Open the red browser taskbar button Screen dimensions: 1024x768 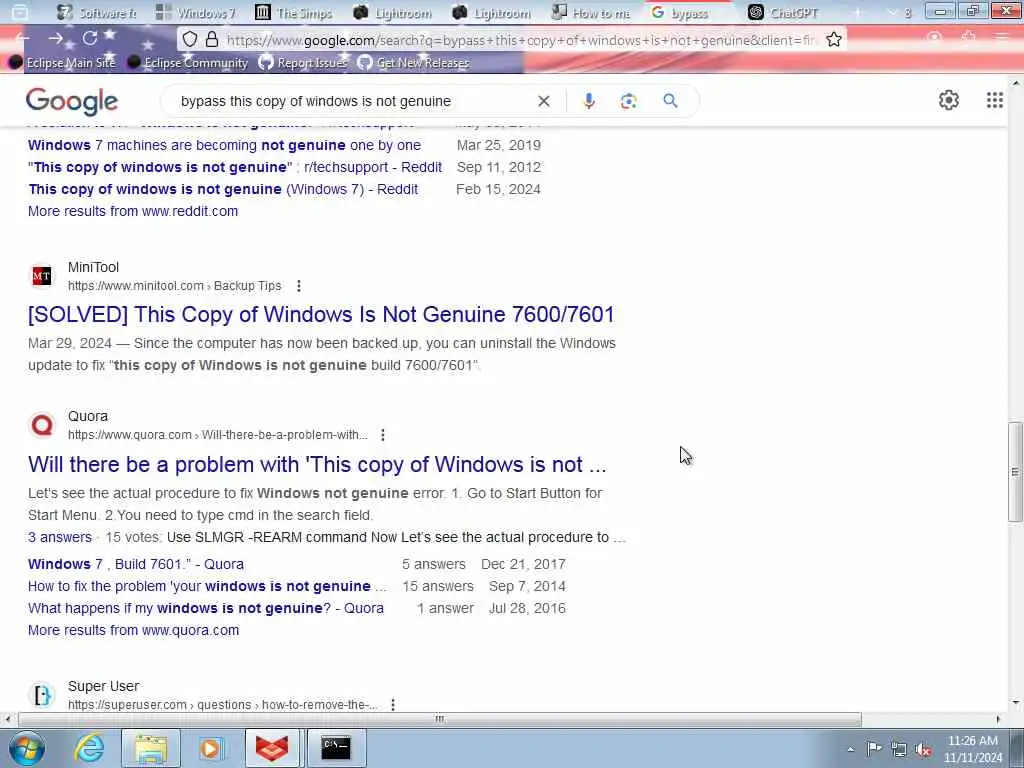[x=272, y=748]
